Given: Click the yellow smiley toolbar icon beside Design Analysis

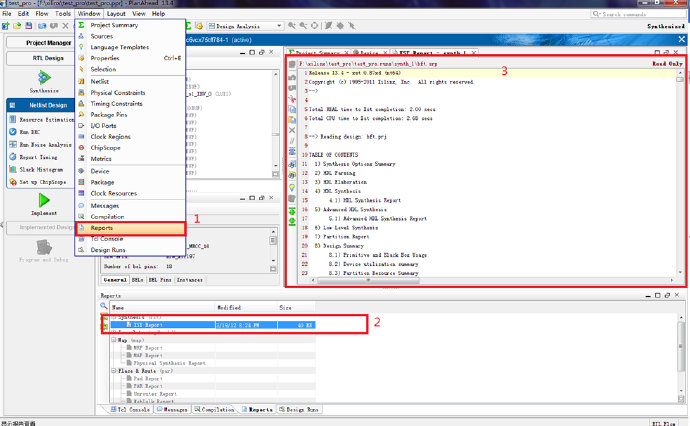Looking at the screenshot, I should pyautogui.click(x=199, y=26).
